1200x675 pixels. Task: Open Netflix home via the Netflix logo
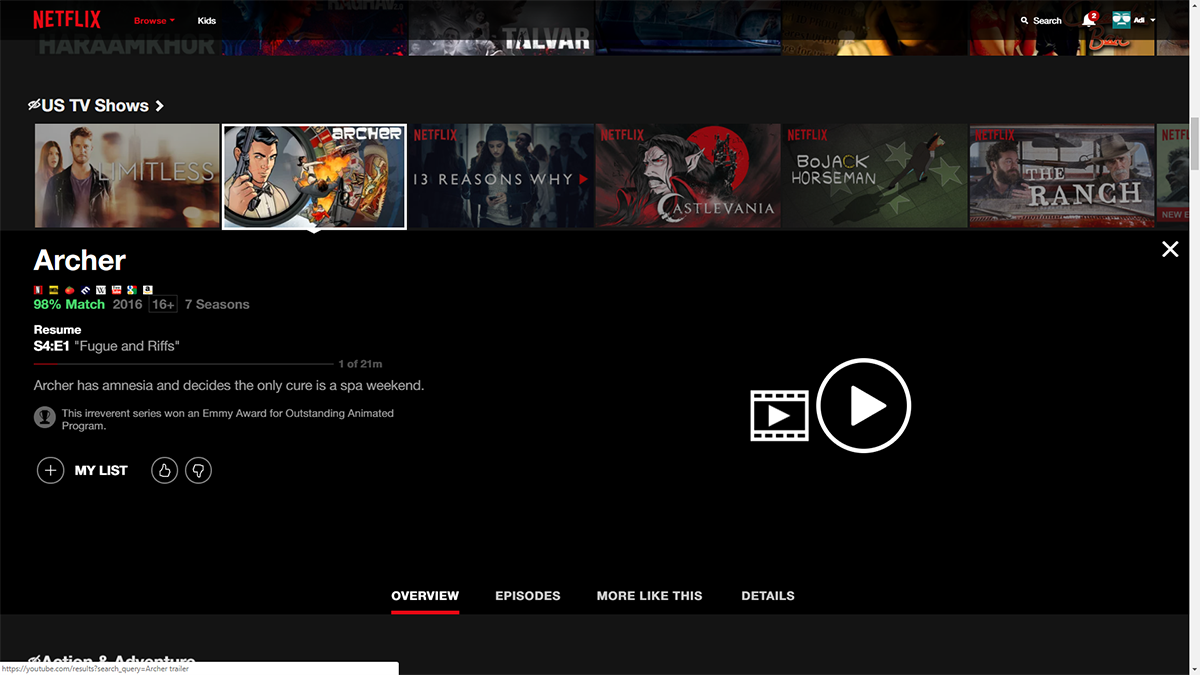65,18
